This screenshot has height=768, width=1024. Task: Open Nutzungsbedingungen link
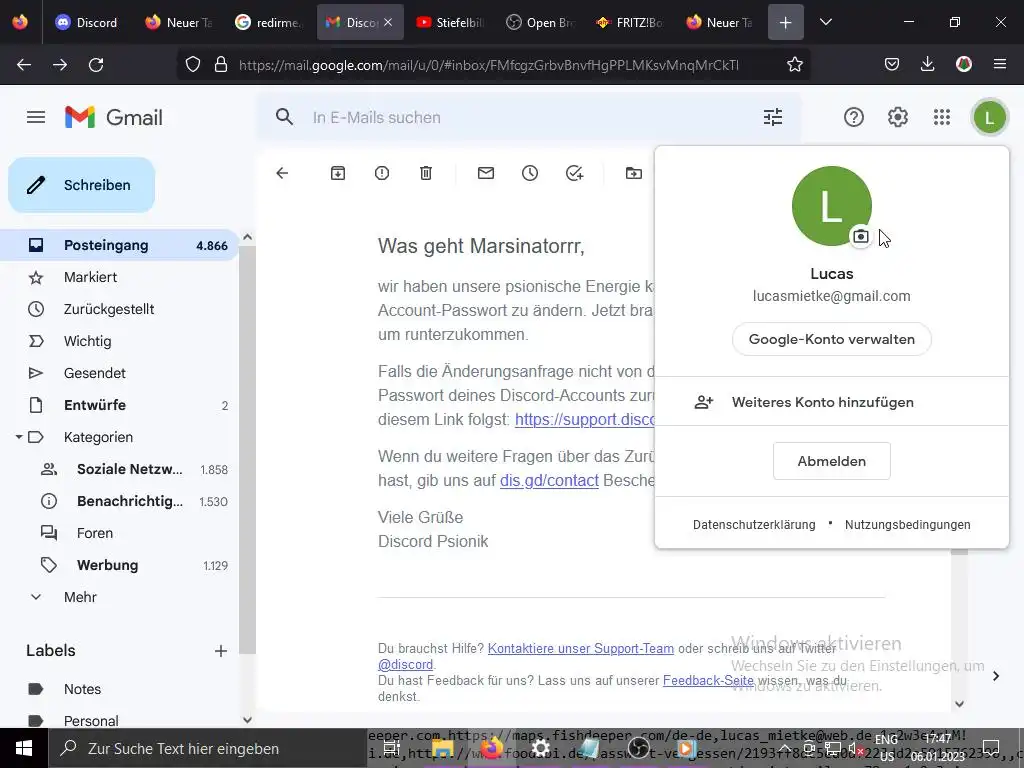[907, 524]
